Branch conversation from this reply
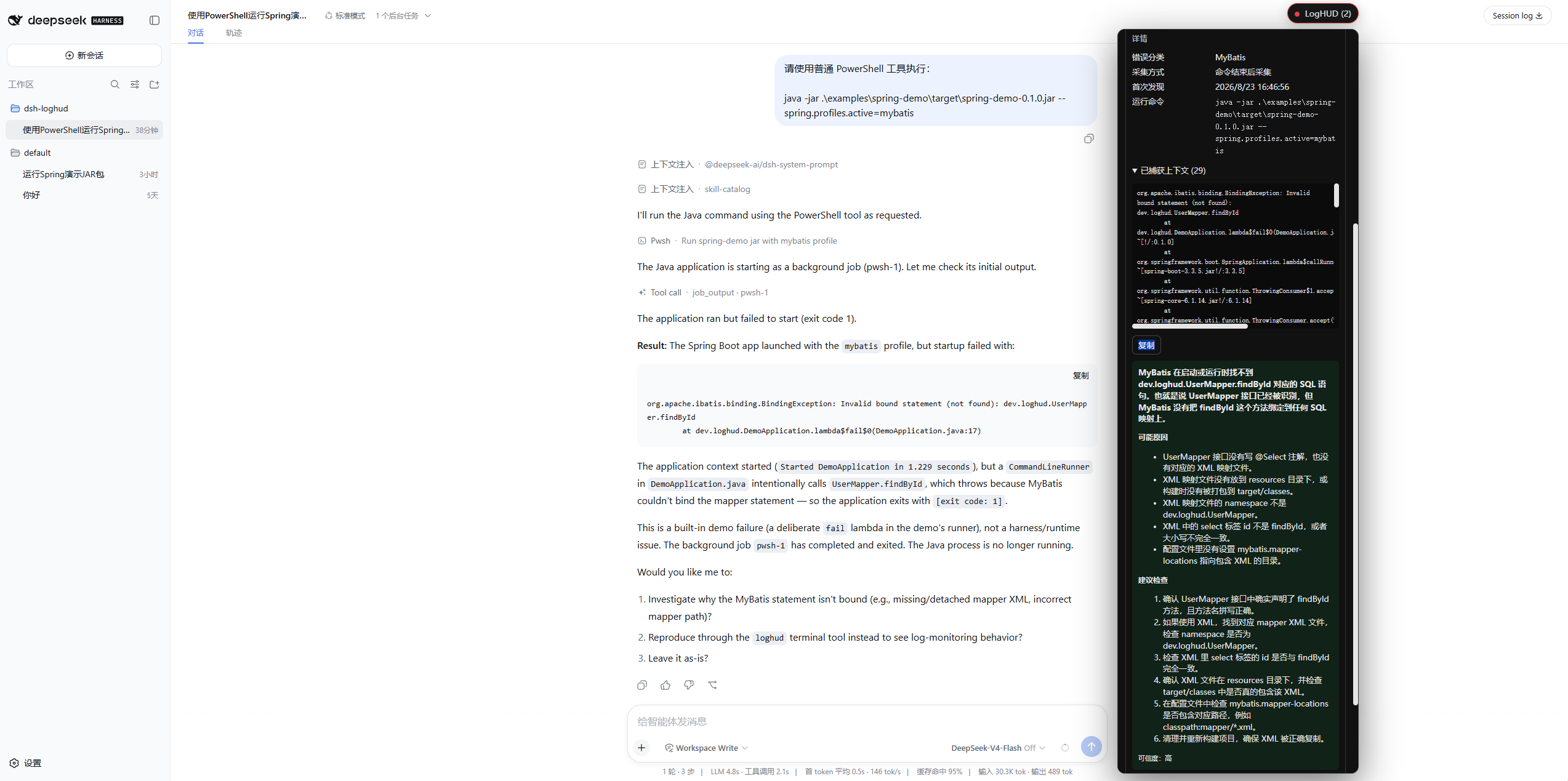Screen dimensions: 1568x781 712,685
